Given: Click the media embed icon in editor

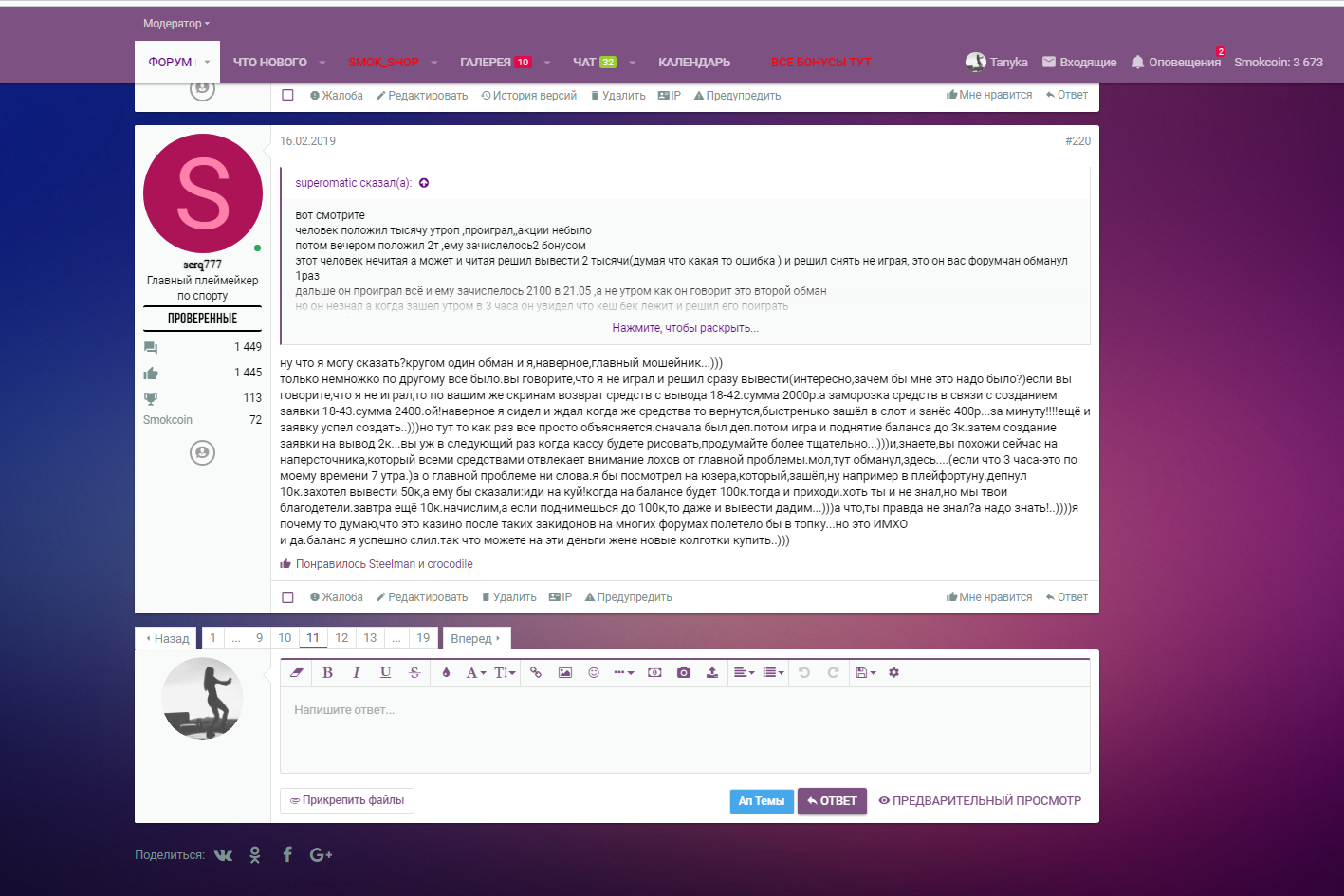Looking at the screenshot, I should [x=654, y=672].
